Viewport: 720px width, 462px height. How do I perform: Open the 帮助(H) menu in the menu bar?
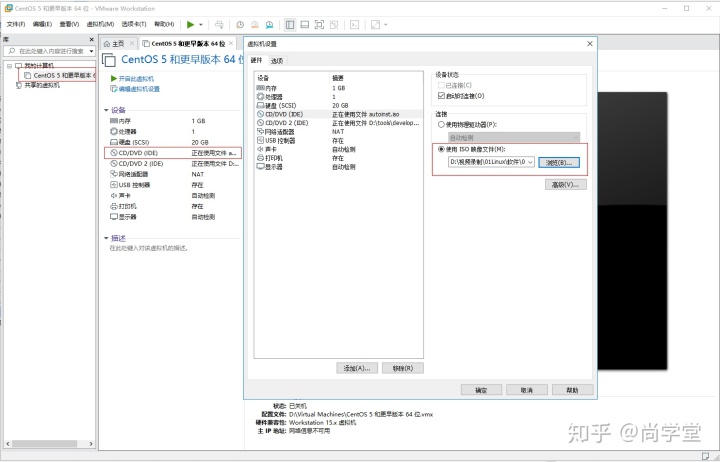[x=164, y=24]
